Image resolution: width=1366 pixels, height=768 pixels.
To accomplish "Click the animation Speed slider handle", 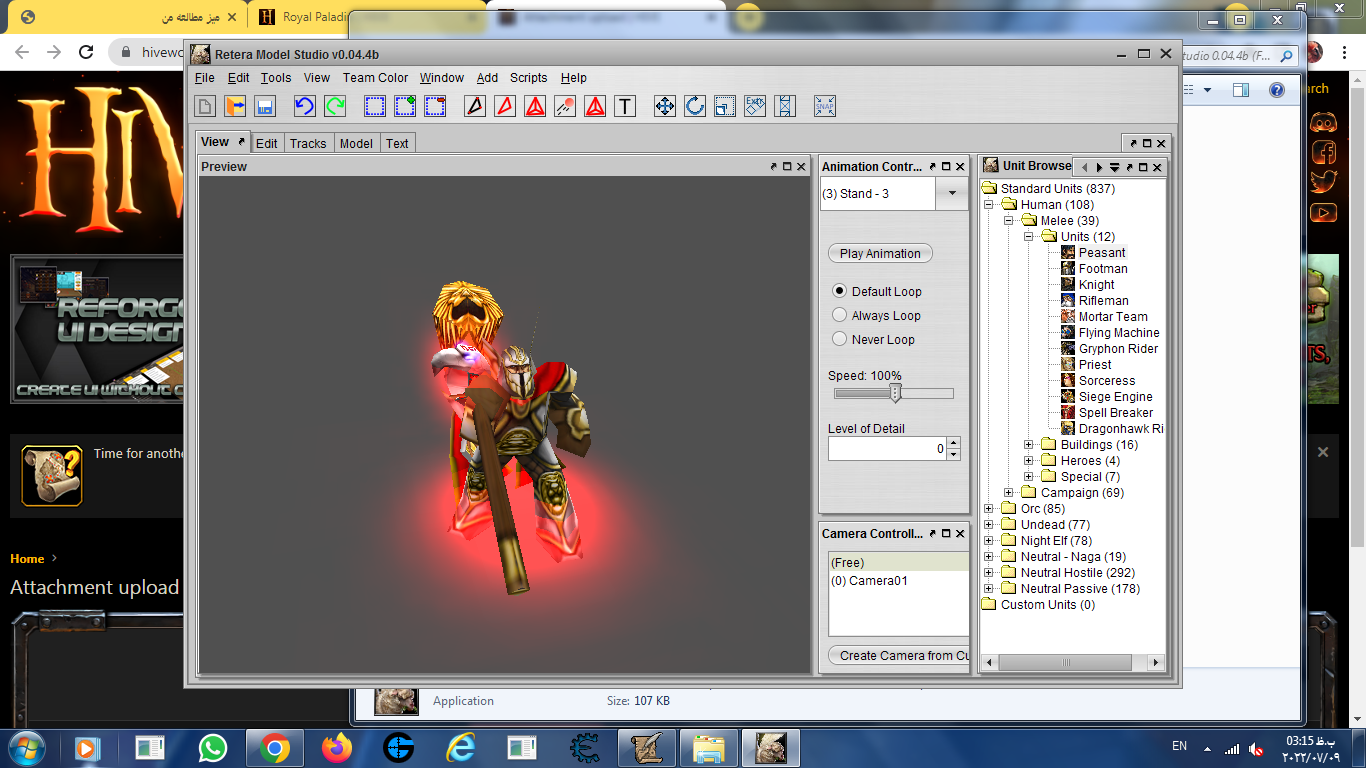I will click(x=896, y=393).
